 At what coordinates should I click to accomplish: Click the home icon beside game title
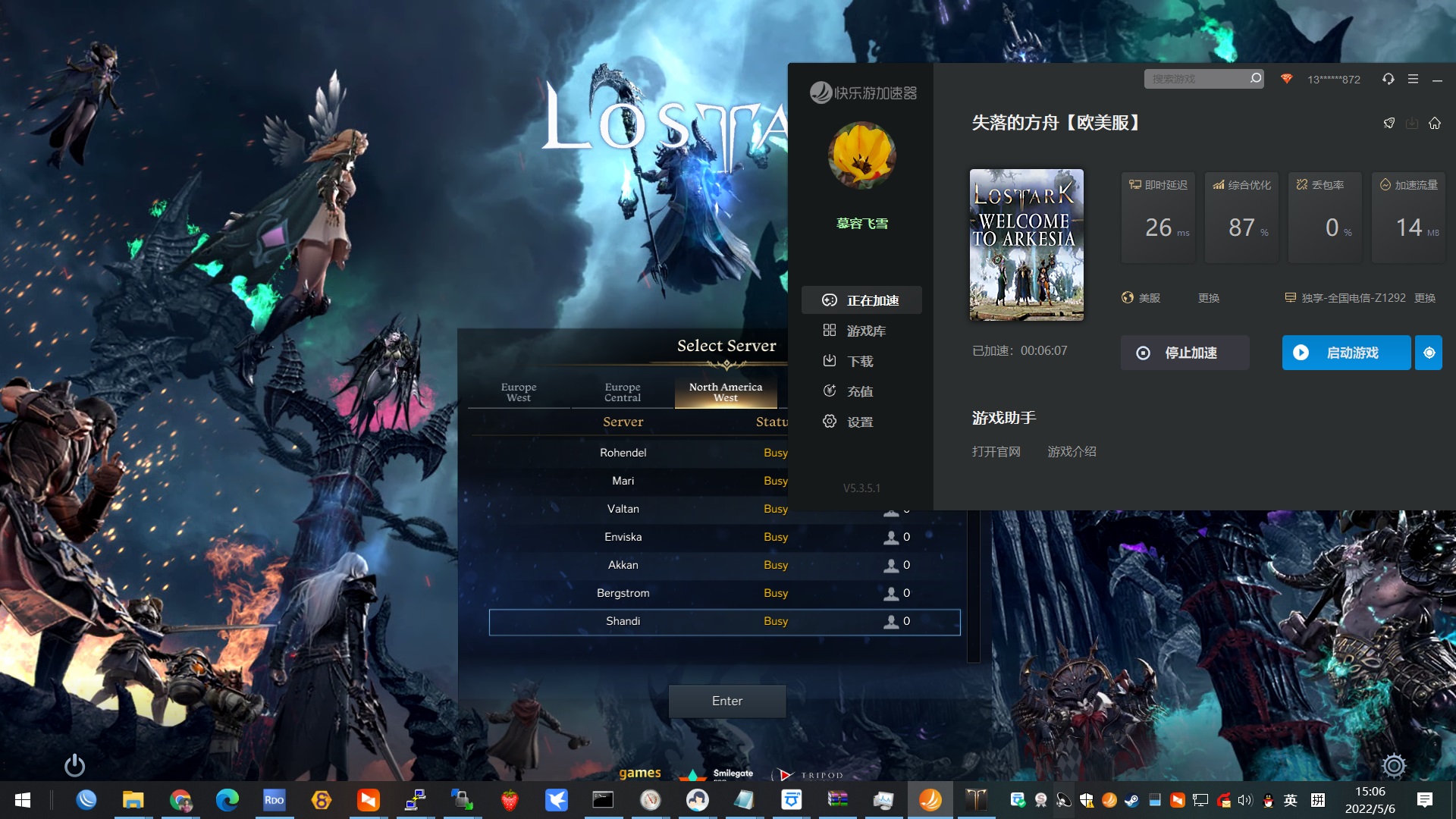coord(1434,123)
